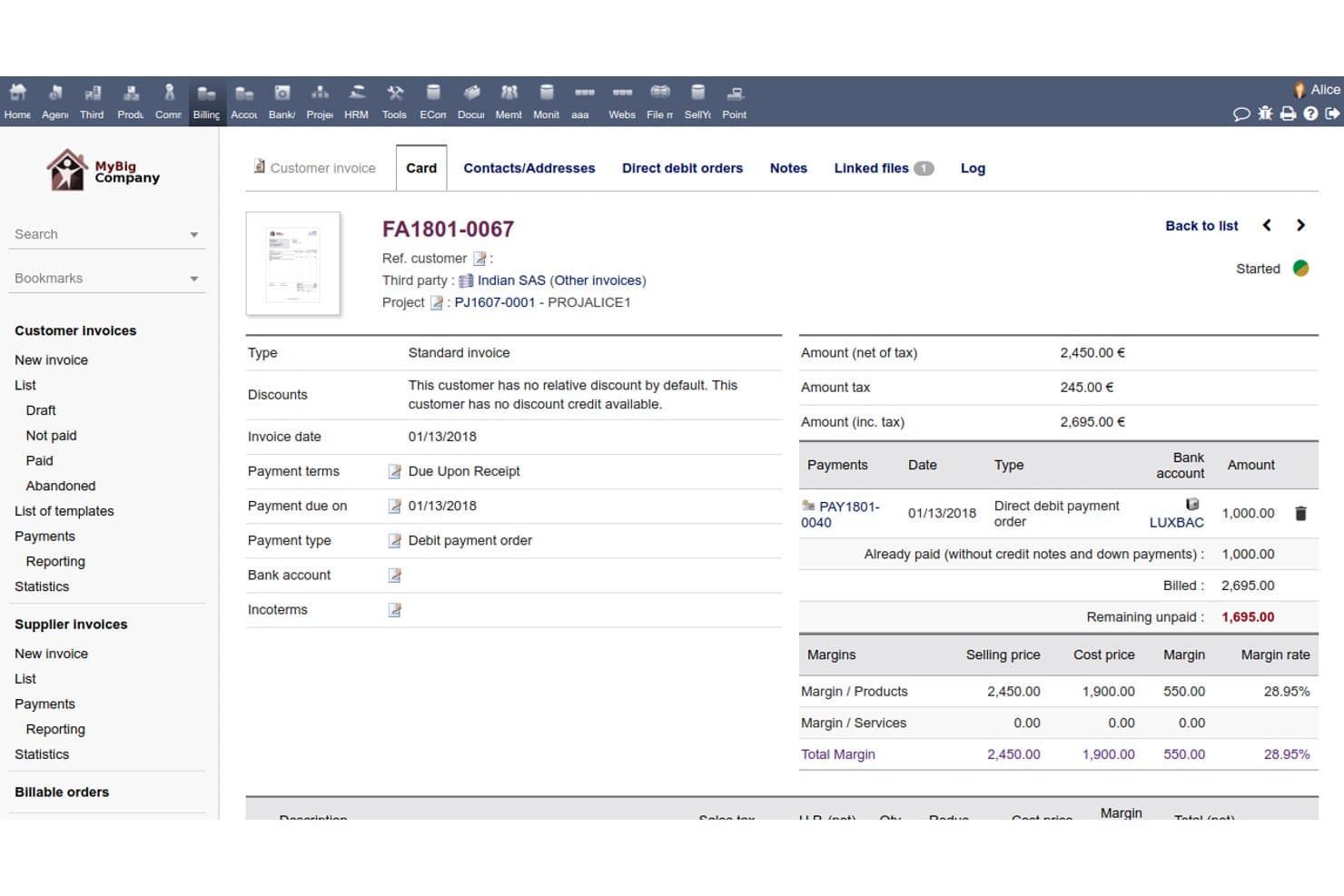Open the Indian SAS third party link

point(511,281)
